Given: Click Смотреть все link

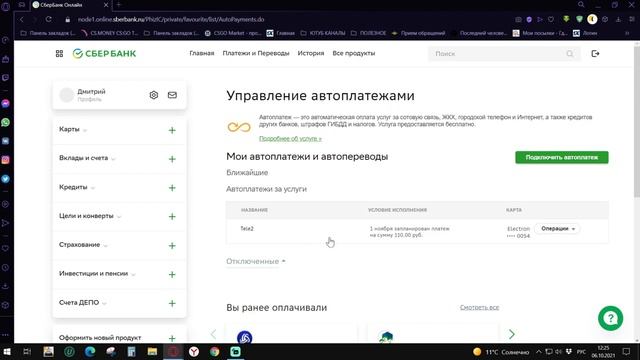Looking at the screenshot, I should 479,307.
